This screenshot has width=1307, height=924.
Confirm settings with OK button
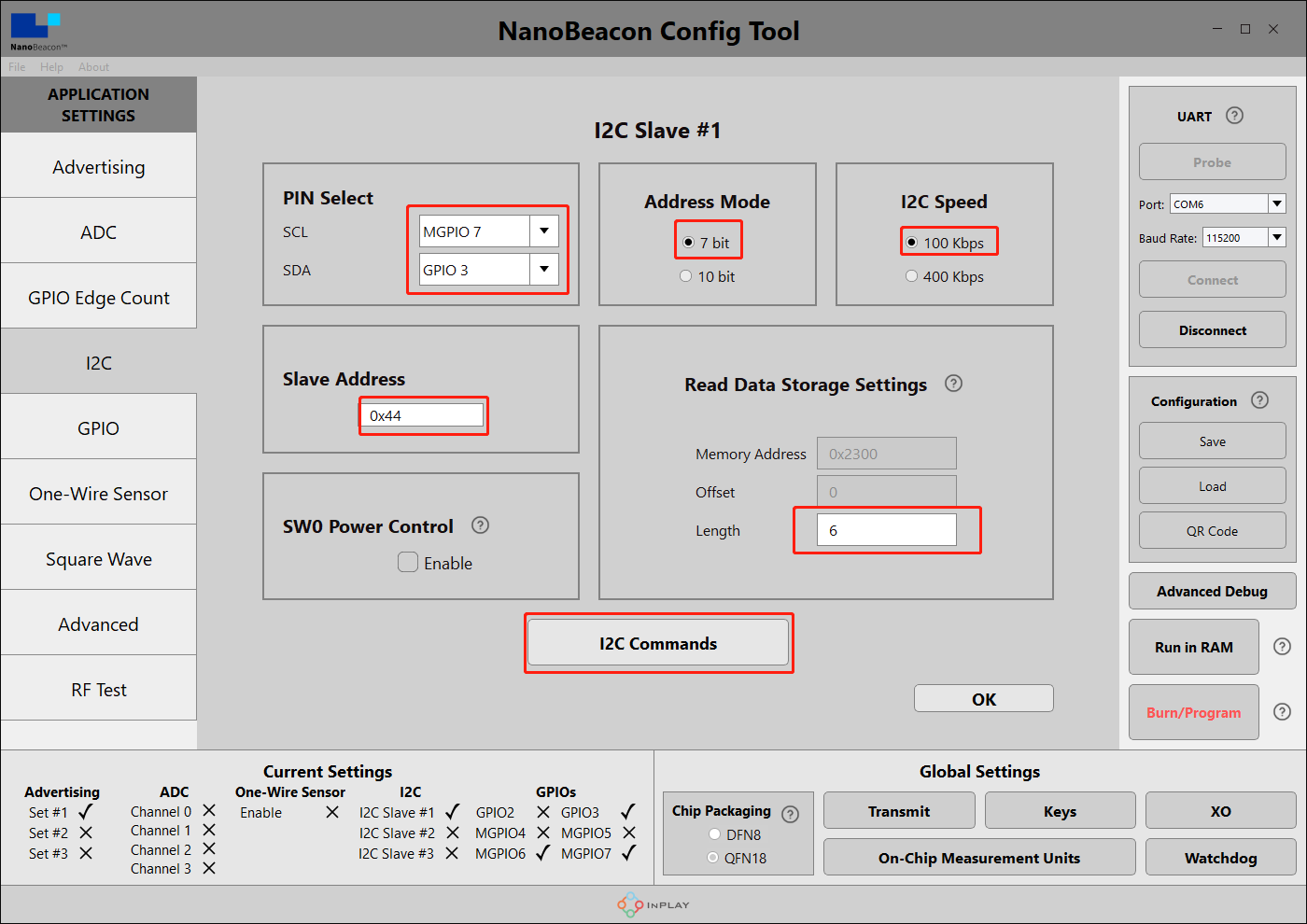tap(984, 699)
